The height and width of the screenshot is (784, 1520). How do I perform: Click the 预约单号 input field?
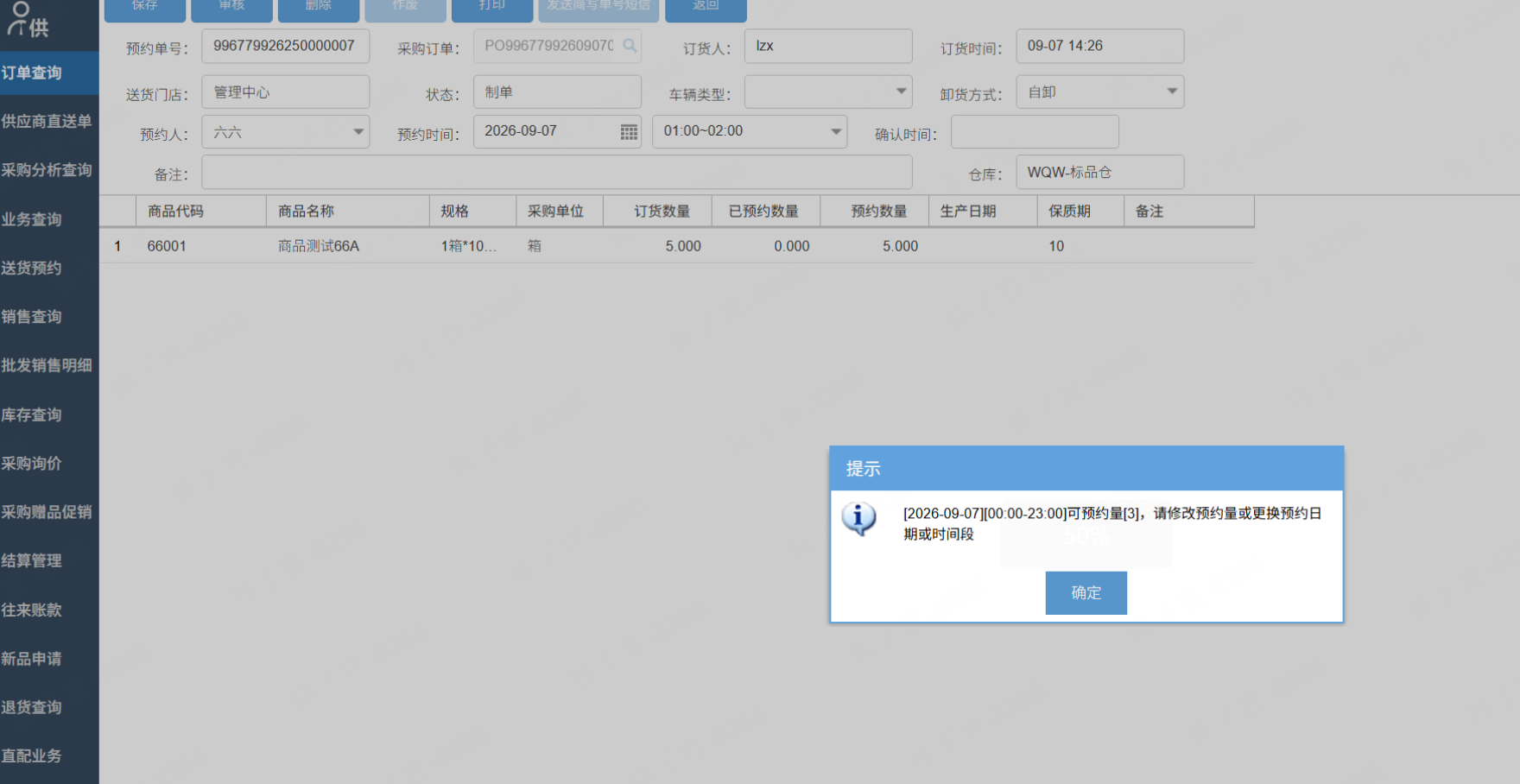click(x=286, y=47)
